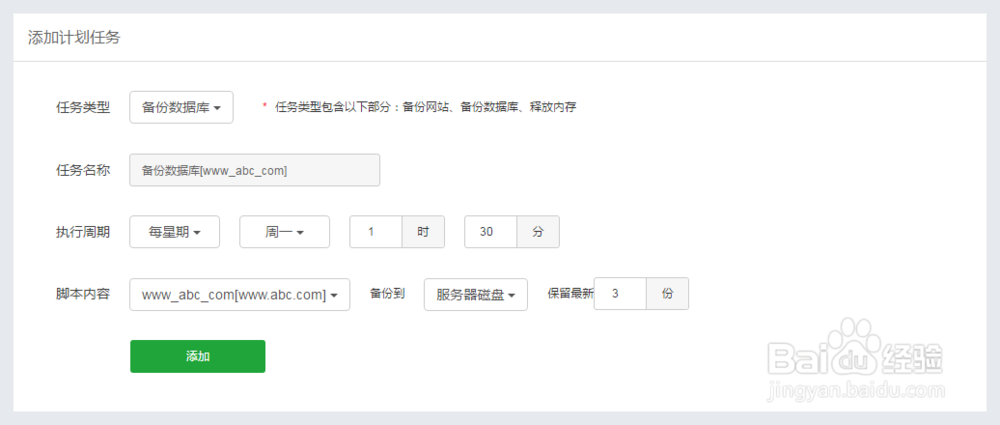
Task: Click the 任务名称 input field
Action: 255,170
